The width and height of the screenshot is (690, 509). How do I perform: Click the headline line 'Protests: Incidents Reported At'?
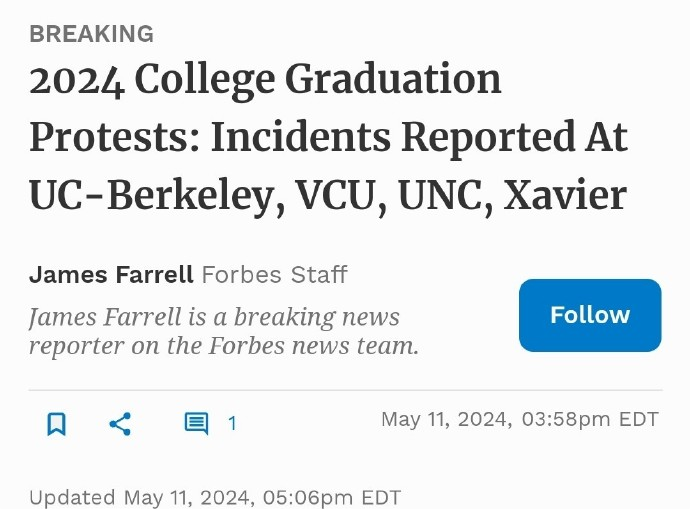[328, 137]
